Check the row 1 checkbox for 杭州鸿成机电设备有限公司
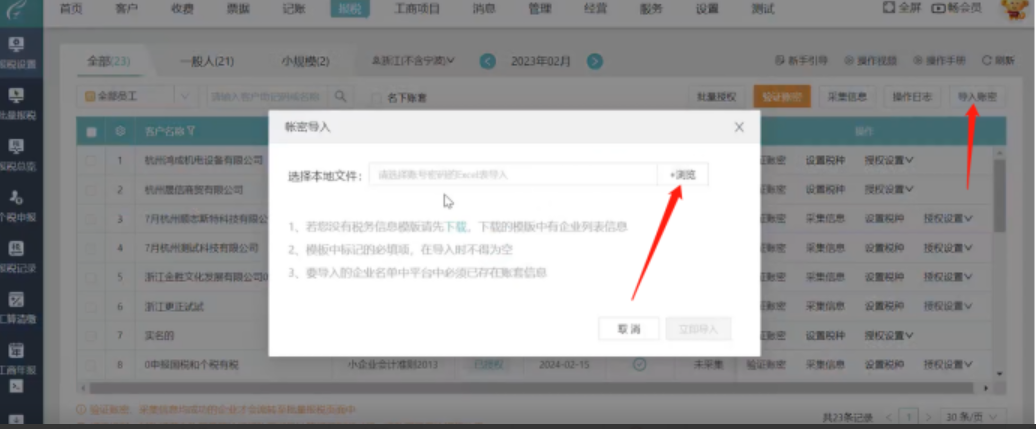 [92, 160]
